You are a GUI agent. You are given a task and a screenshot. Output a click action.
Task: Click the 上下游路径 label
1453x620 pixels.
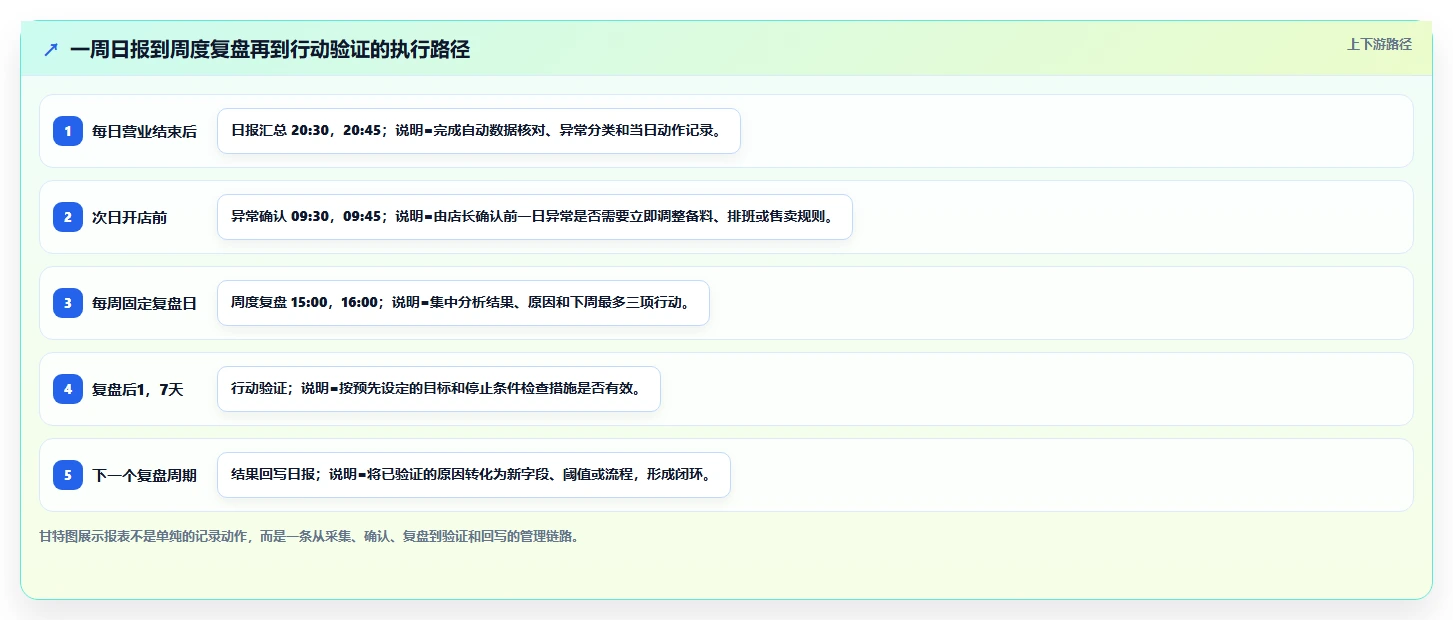click(x=1379, y=44)
